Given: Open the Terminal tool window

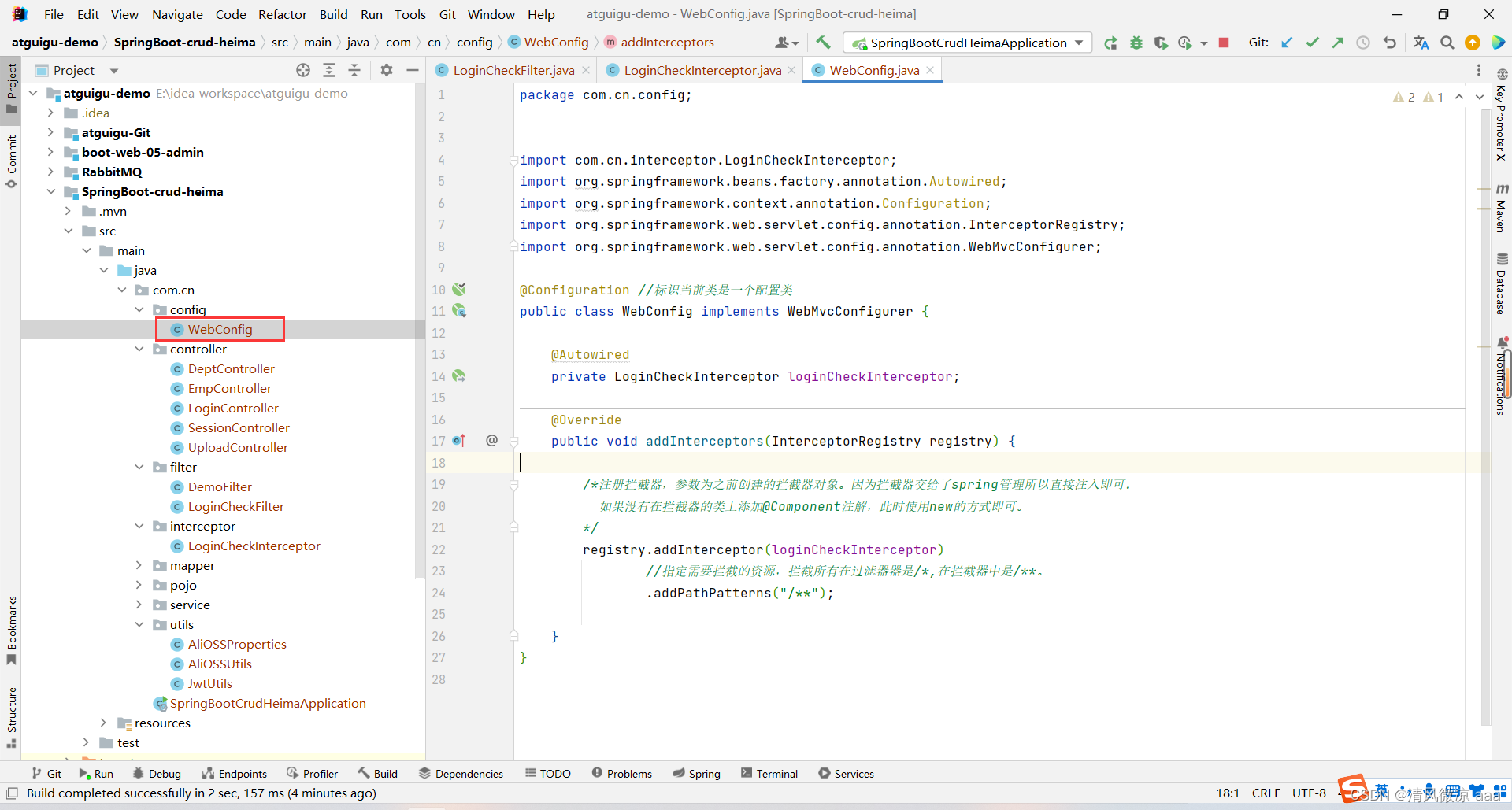Looking at the screenshot, I should tap(769, 774).
